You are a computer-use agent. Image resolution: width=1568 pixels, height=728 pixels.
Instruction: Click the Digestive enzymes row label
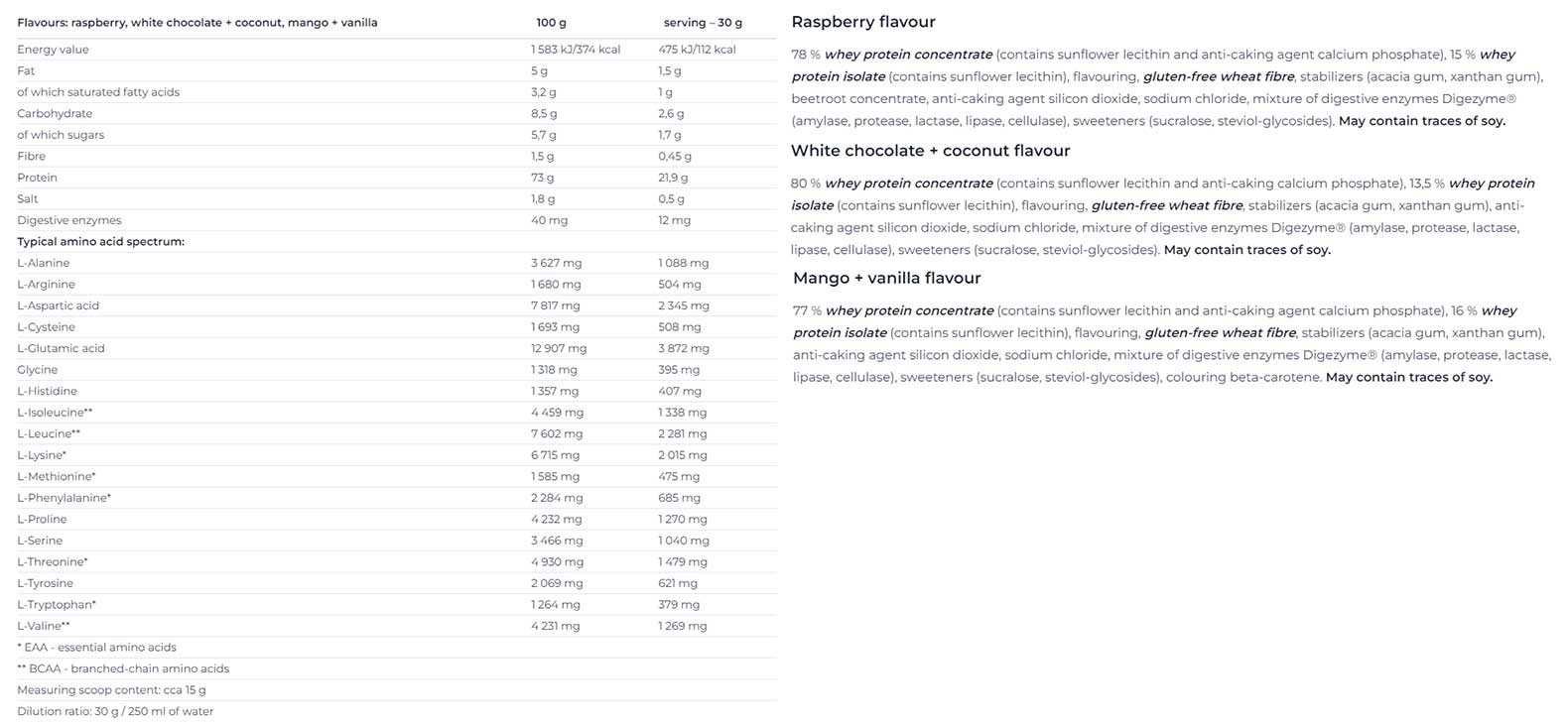[68, 220]
